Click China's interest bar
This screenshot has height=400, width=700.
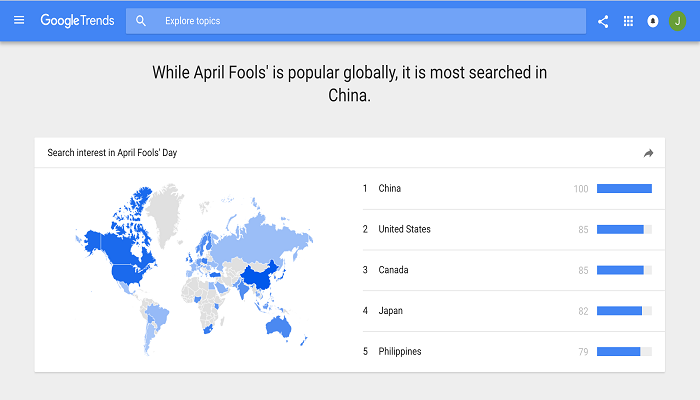click(624, 189)
